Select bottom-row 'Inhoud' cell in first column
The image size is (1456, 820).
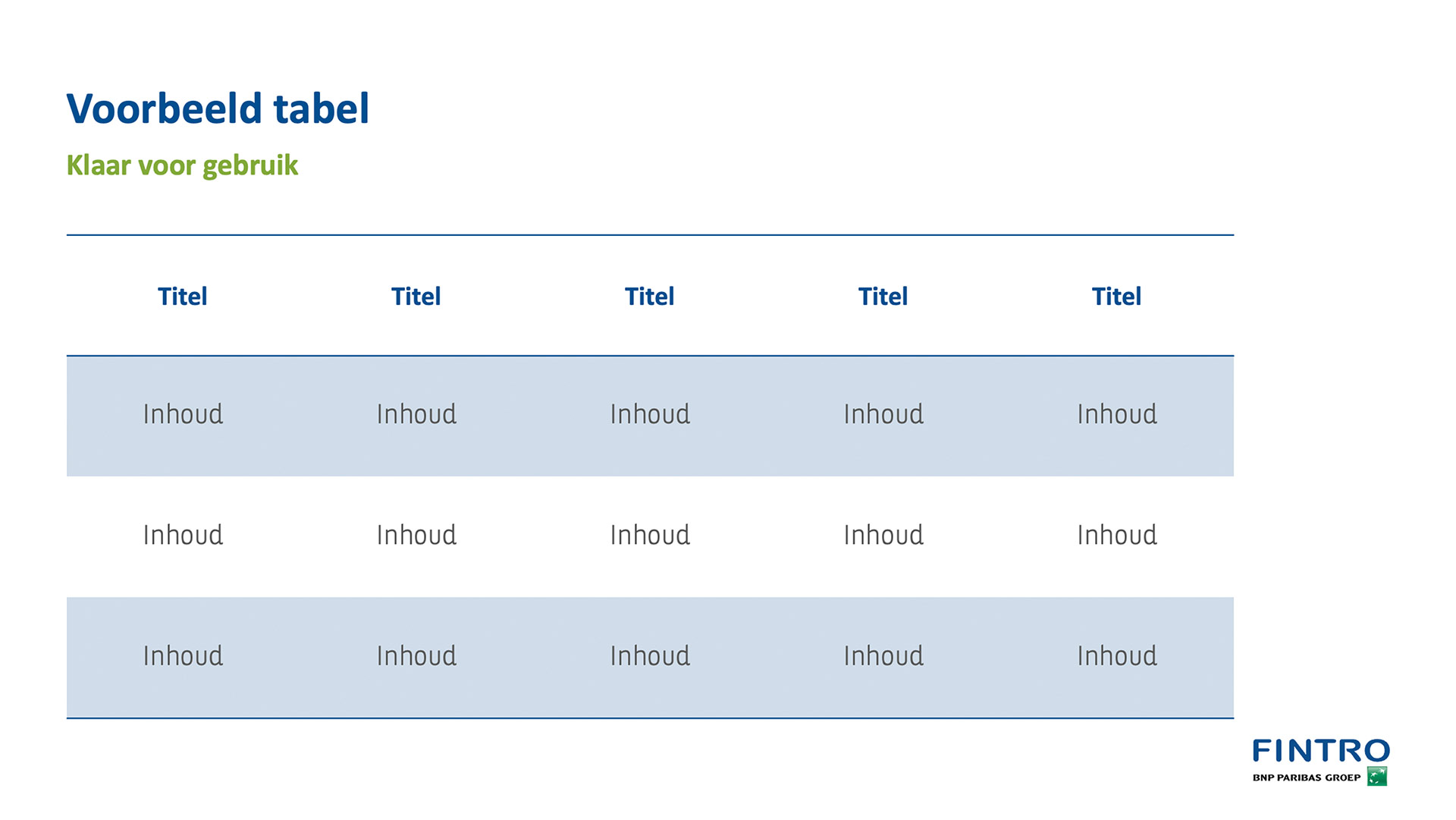click(183, 655)
